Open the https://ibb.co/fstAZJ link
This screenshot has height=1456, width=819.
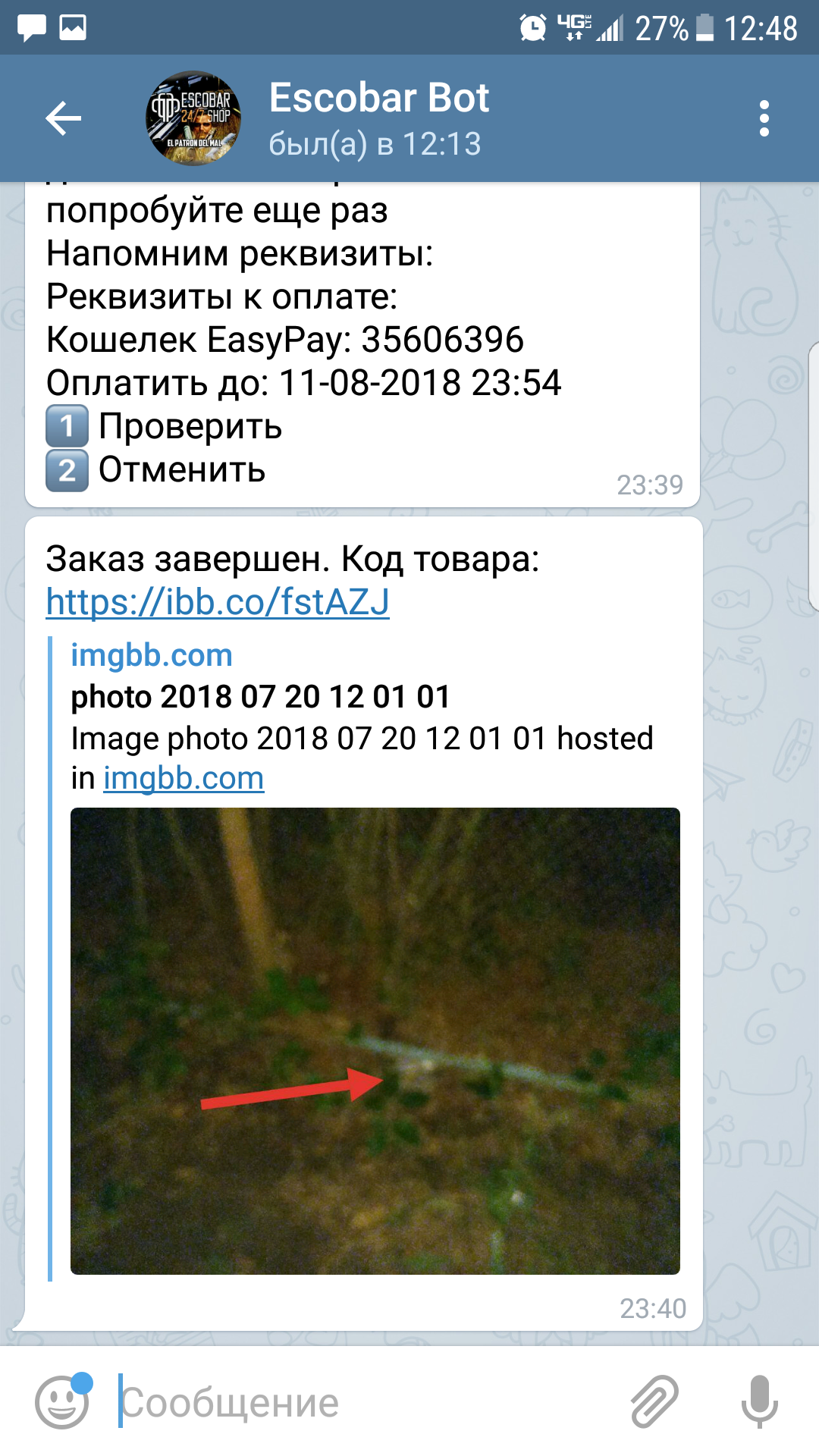coord(218,602)
